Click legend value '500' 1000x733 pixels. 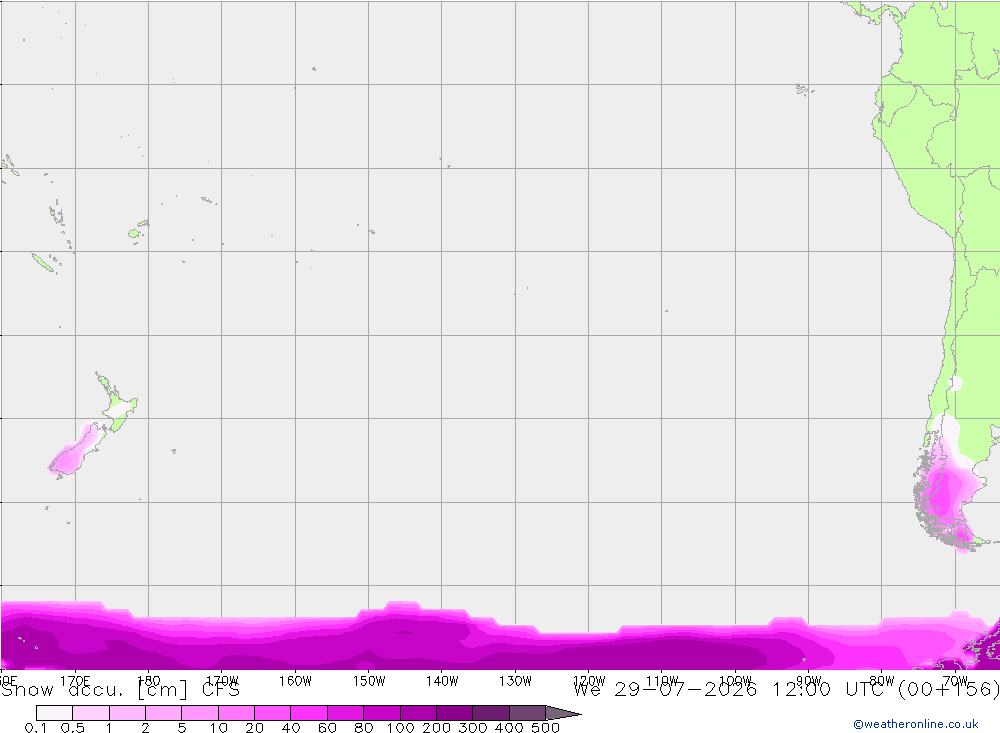(x=545, y=728)
